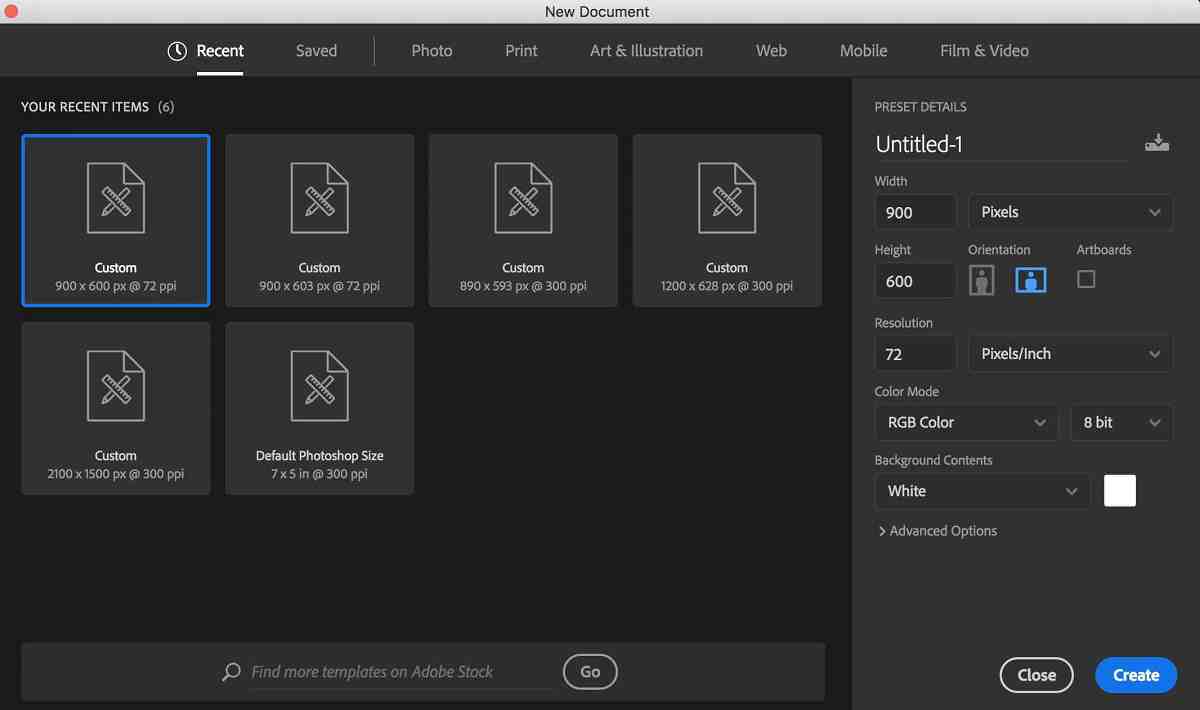The width and height of the screenshot is (1200, 710).
Task: Switch to the Print tab
Action: point(521,51)
